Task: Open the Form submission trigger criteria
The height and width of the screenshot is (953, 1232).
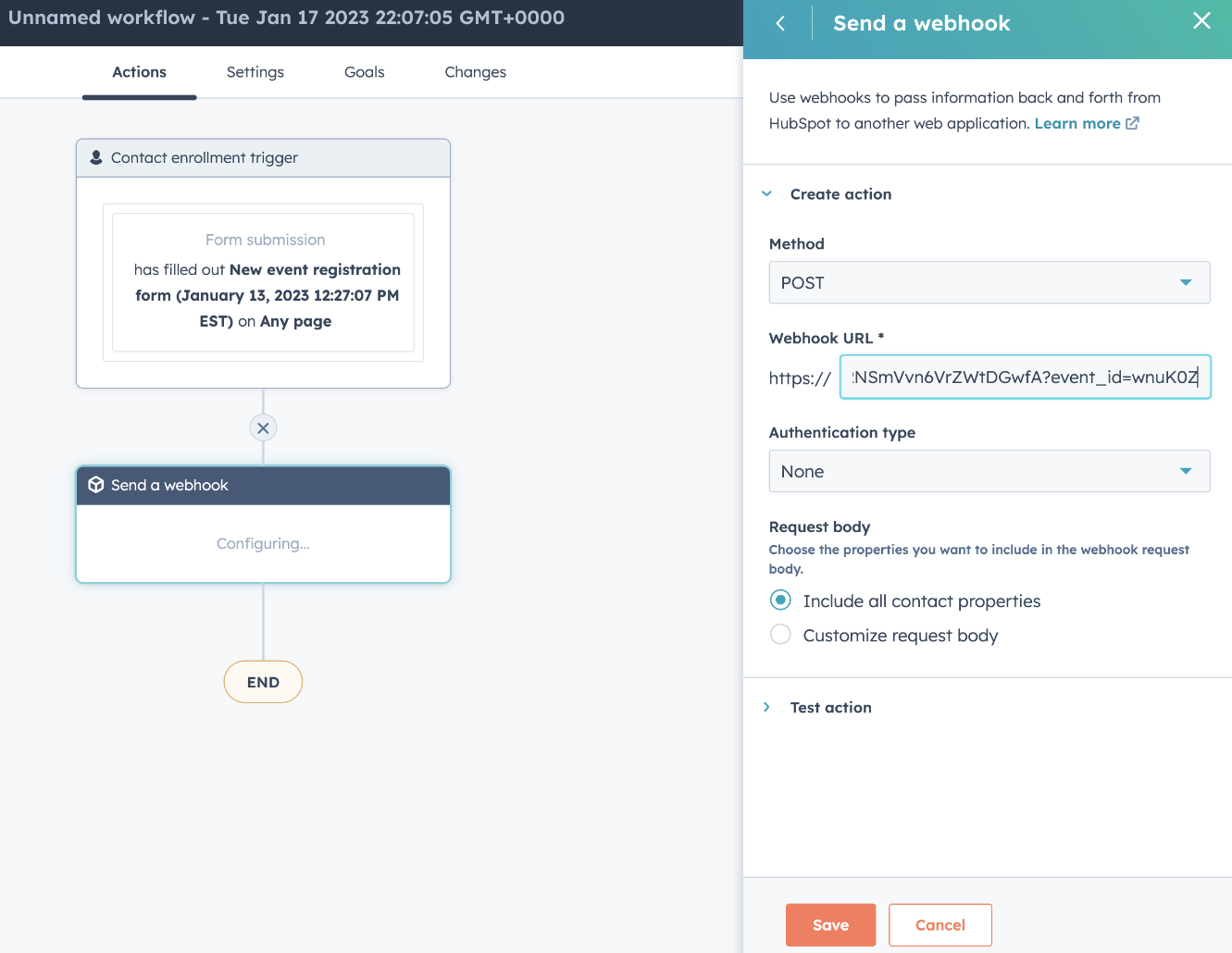Action: [x=263, y=282]
